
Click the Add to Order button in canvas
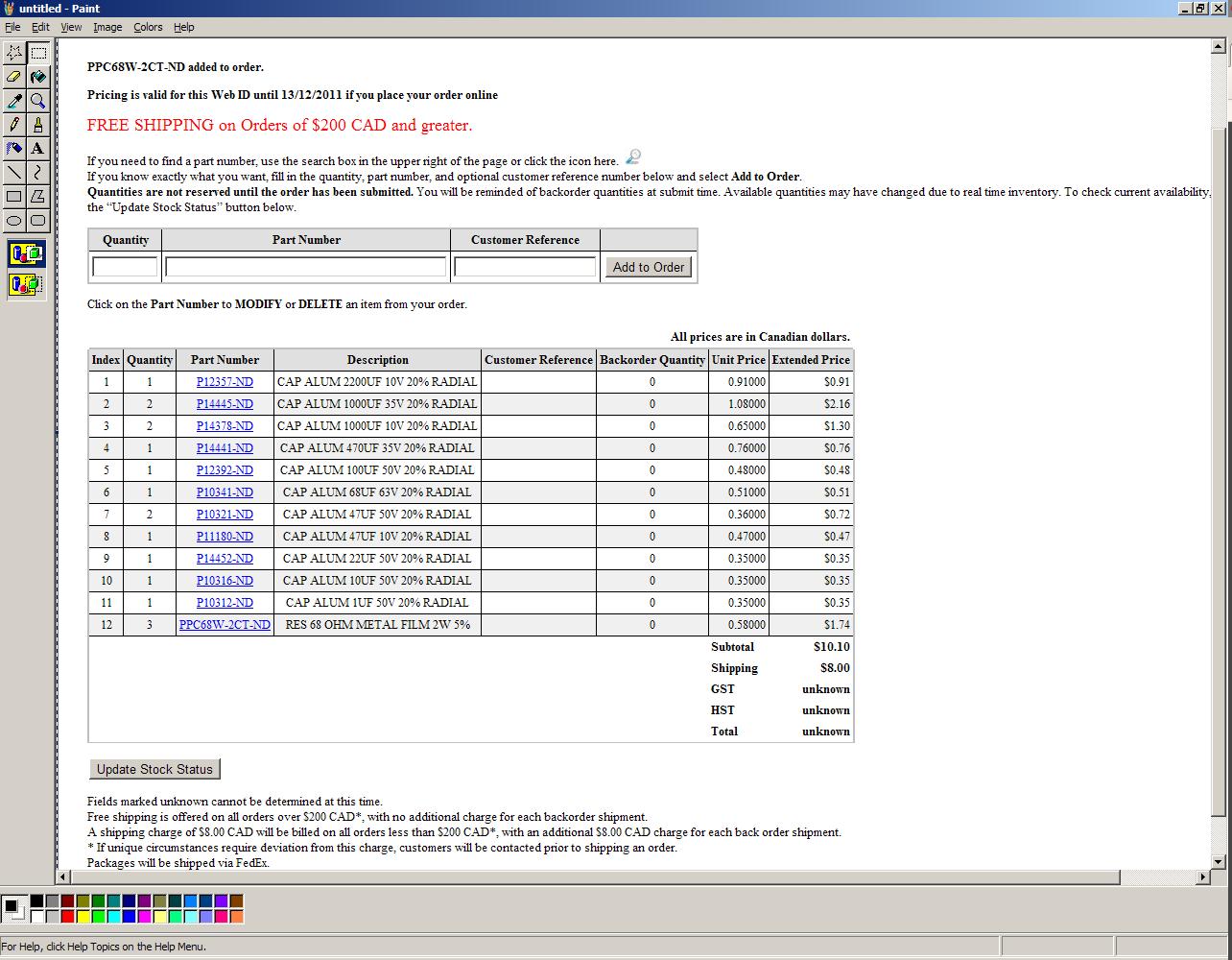[649, 267]
